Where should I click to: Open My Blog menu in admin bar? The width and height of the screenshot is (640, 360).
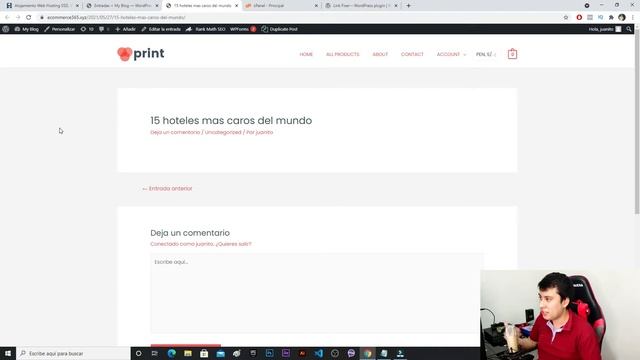coord(27,29)
